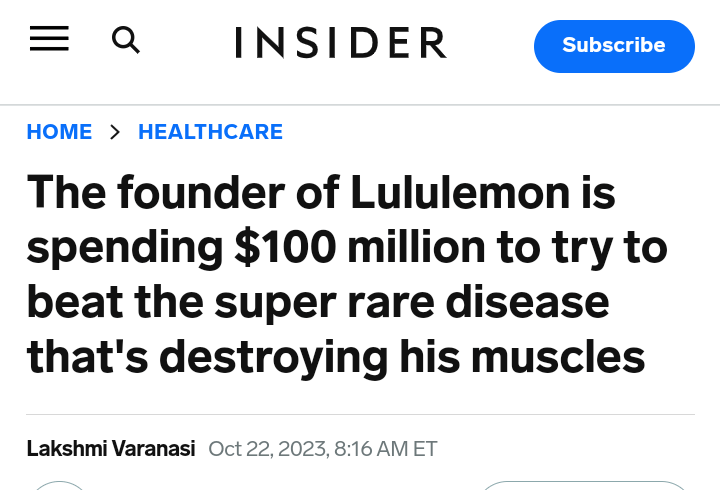Click the breadcrumb chevron after HOME

pos(115,132)
